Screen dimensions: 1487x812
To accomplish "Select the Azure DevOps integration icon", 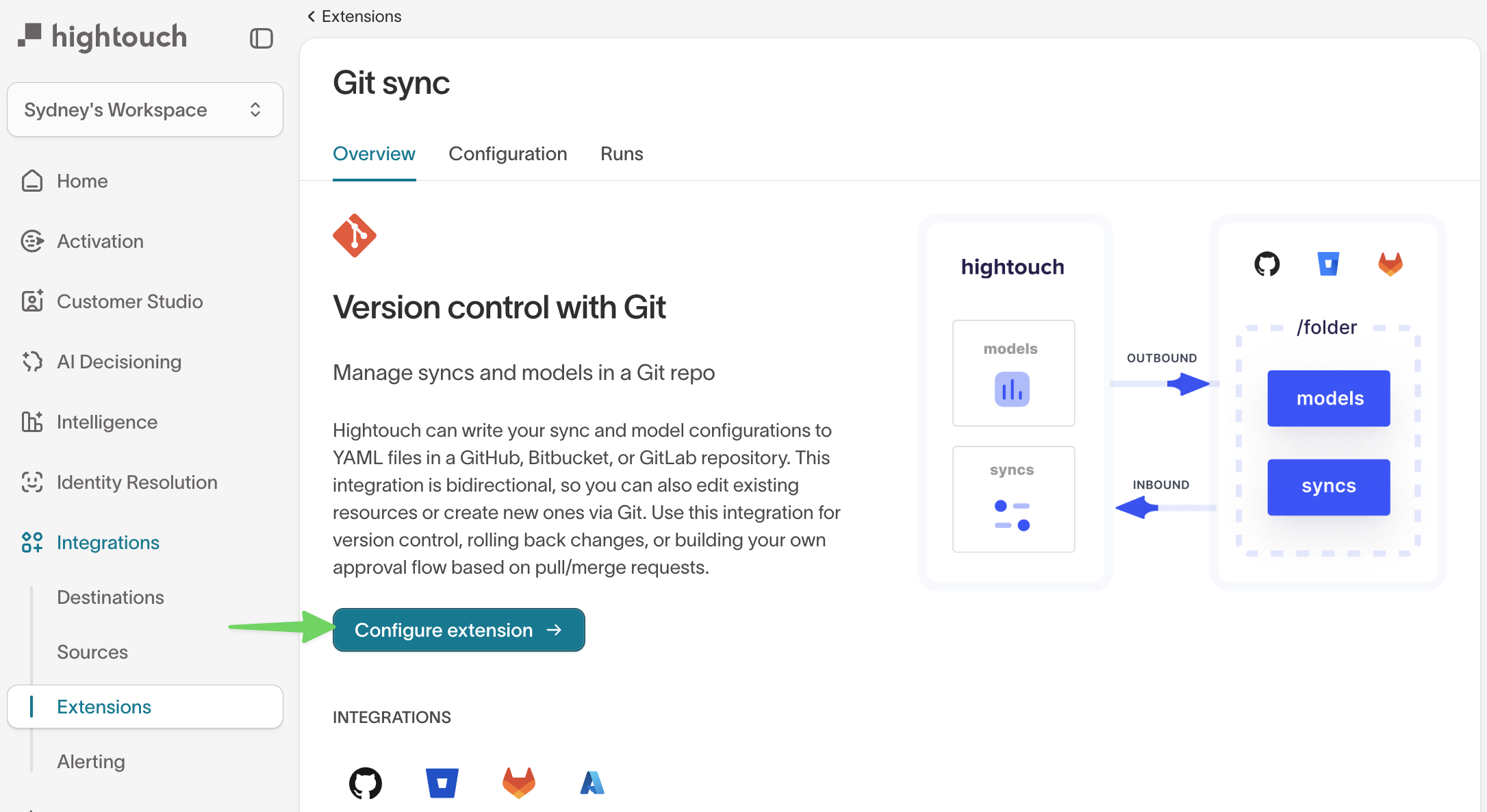I will 592,782.
